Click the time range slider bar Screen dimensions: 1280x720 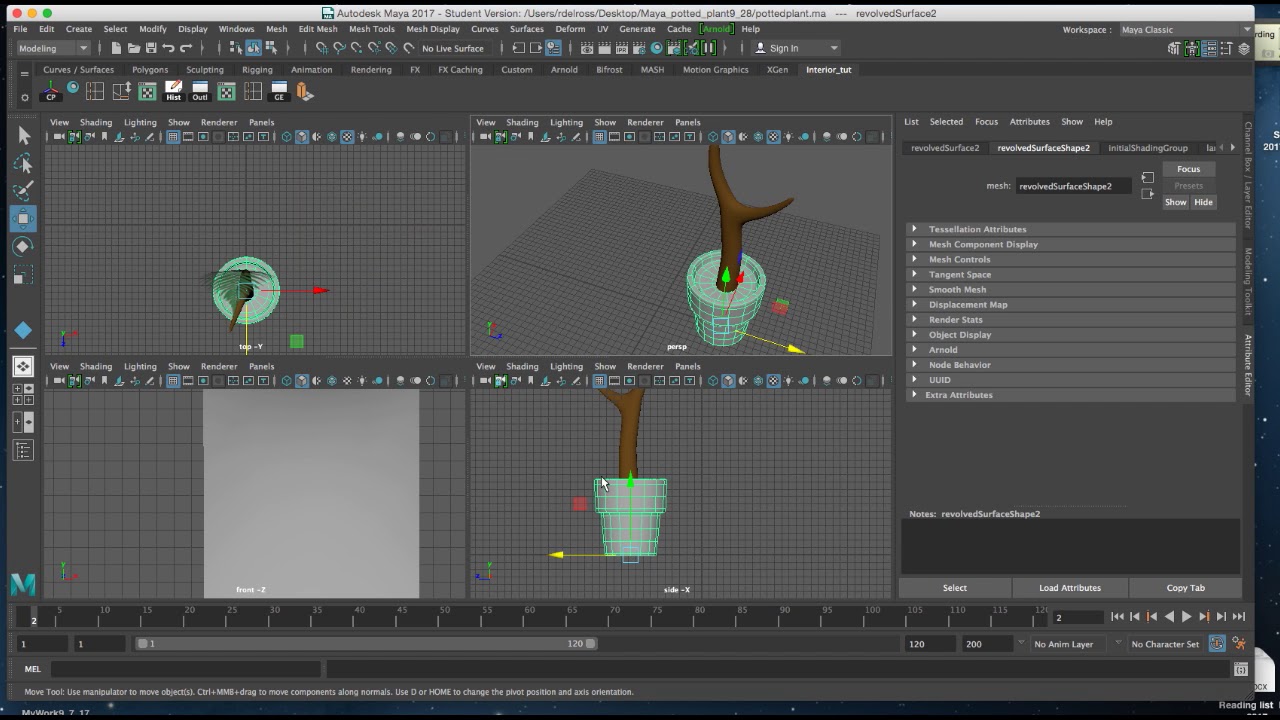(x=366, y=644)
